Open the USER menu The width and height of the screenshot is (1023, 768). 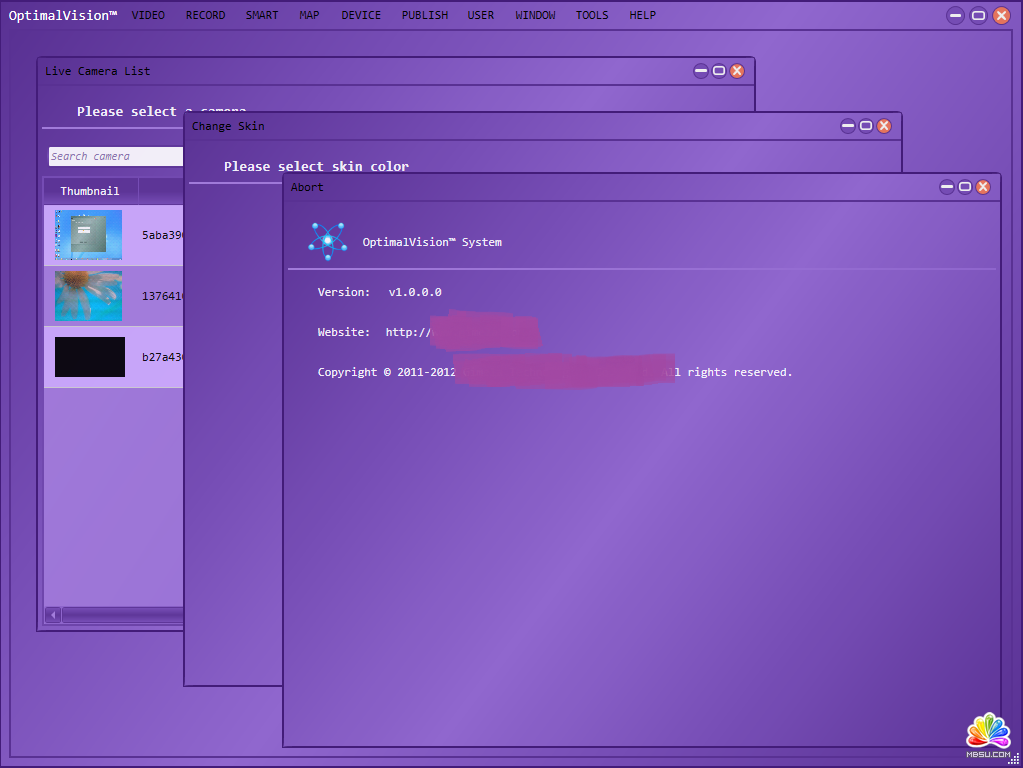(x=481, y=15)
